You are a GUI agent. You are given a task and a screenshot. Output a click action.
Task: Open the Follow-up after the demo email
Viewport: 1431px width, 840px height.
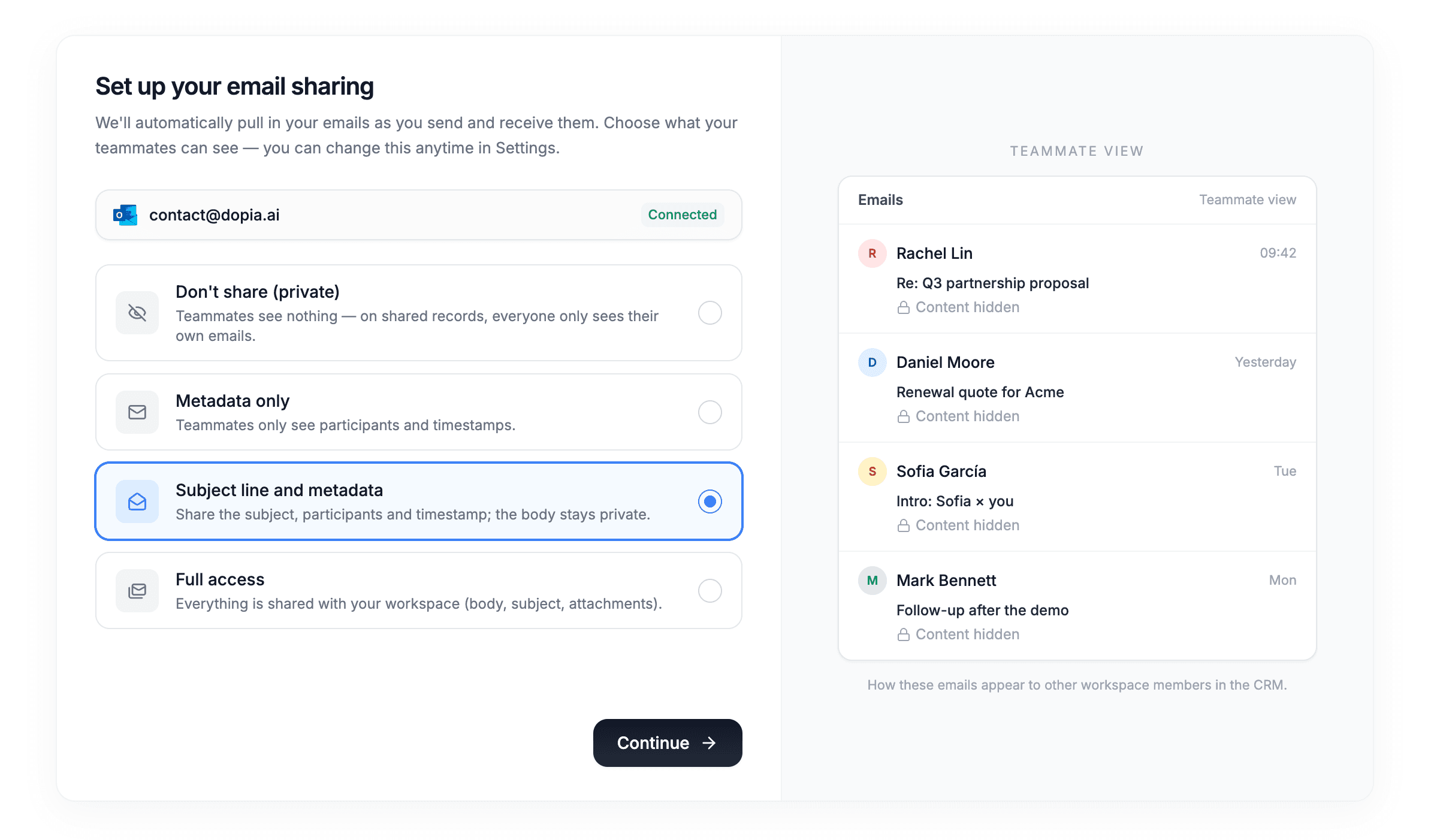[x=1077, y=606]
